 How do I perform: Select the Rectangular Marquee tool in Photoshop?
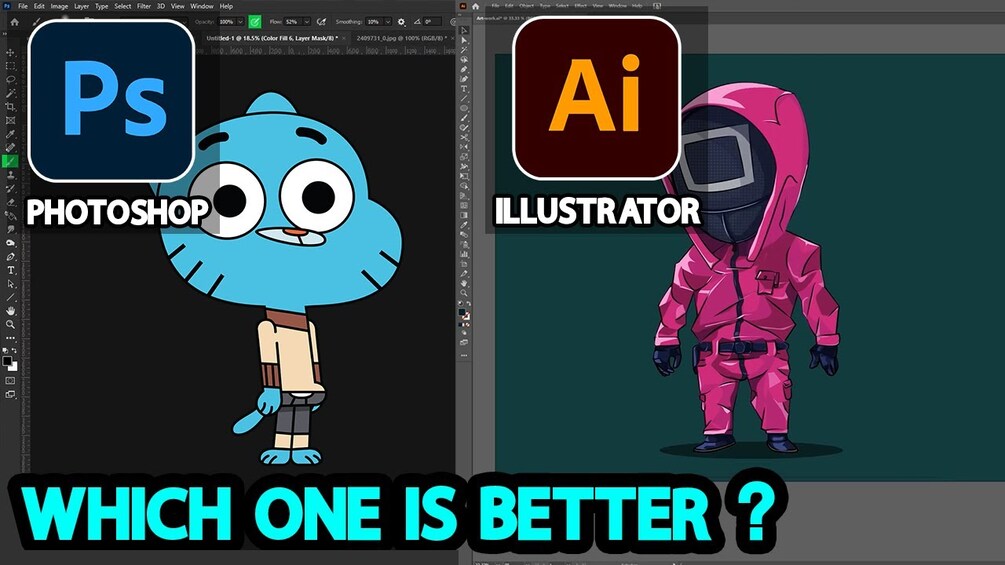click(x=10, y=65)
